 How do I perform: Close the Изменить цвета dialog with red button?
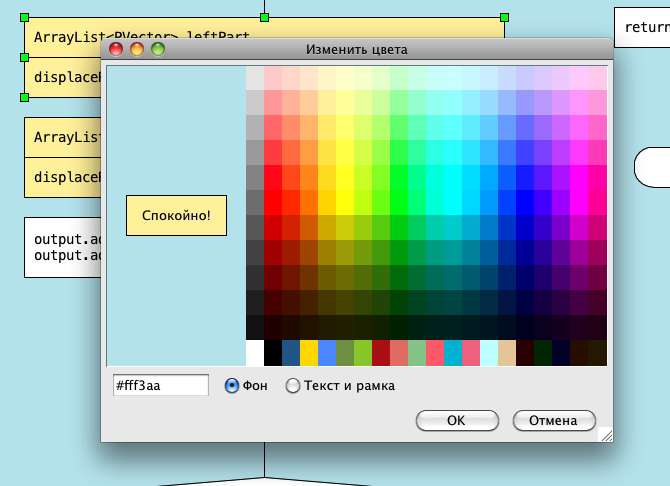pyautogui.click(x=116, y=48)
